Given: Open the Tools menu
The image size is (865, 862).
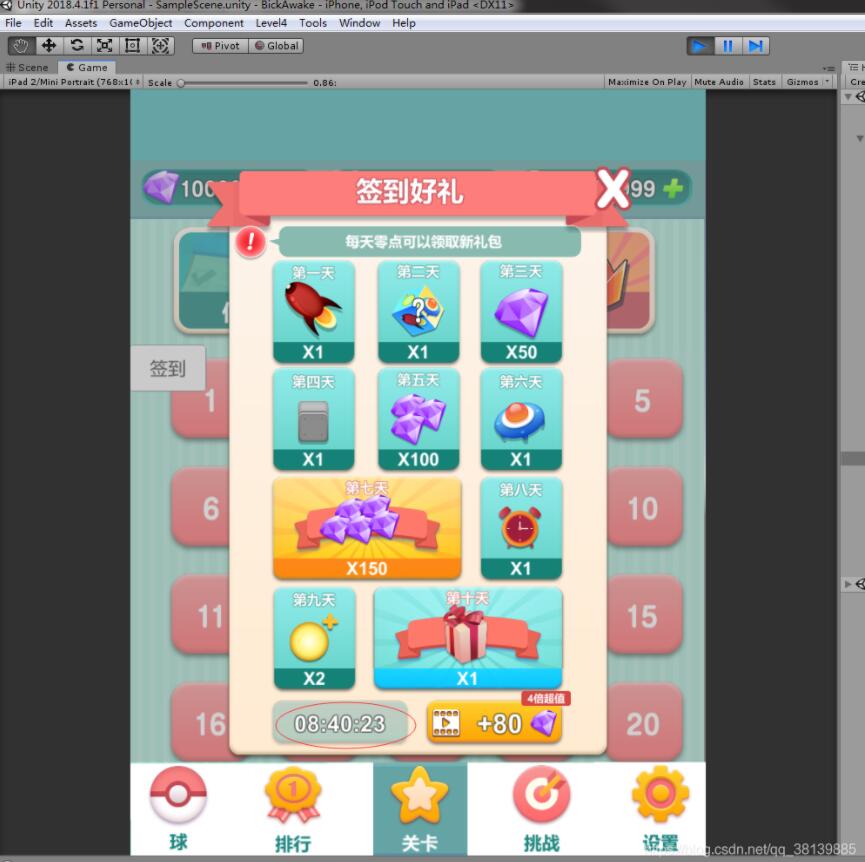Looking at the screenshot, I should pos(313,23).
